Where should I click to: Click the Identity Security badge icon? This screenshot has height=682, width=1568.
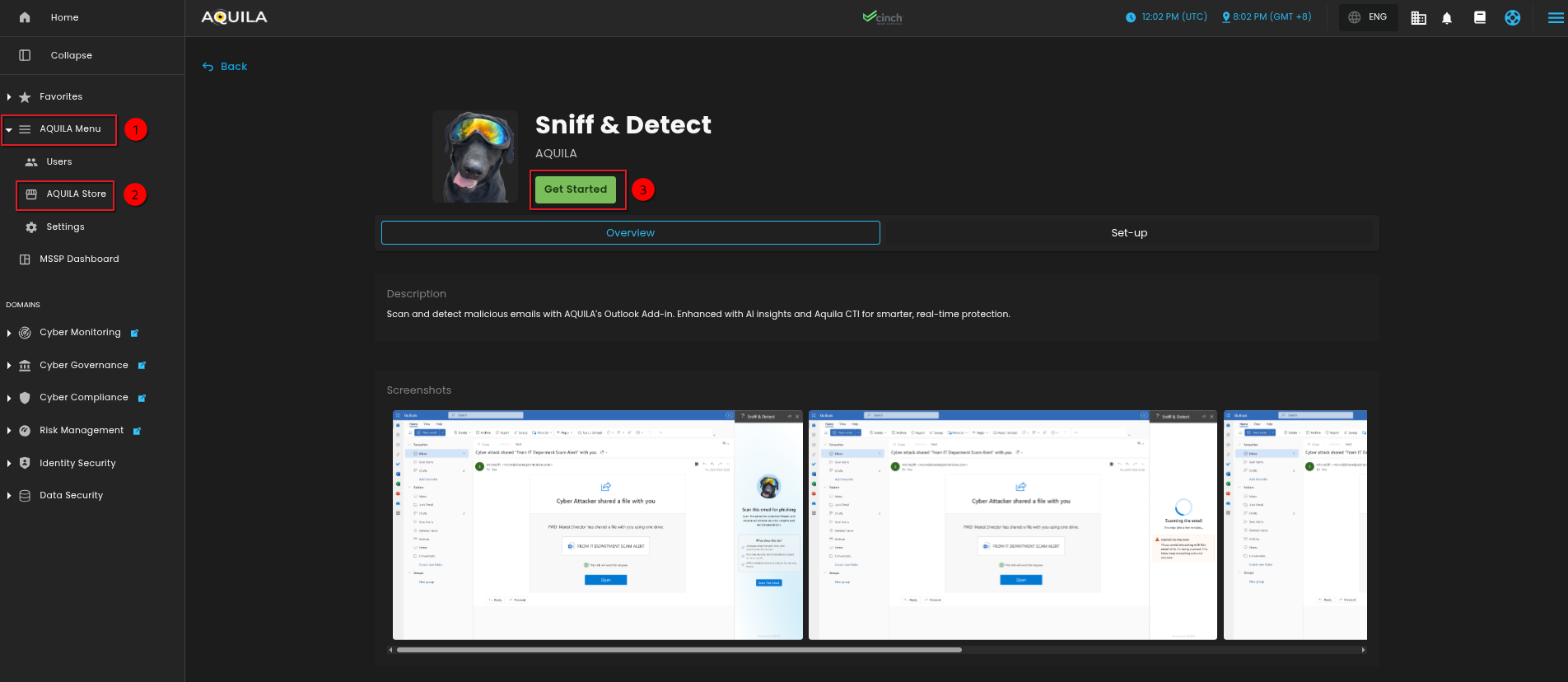pos(25,463)
